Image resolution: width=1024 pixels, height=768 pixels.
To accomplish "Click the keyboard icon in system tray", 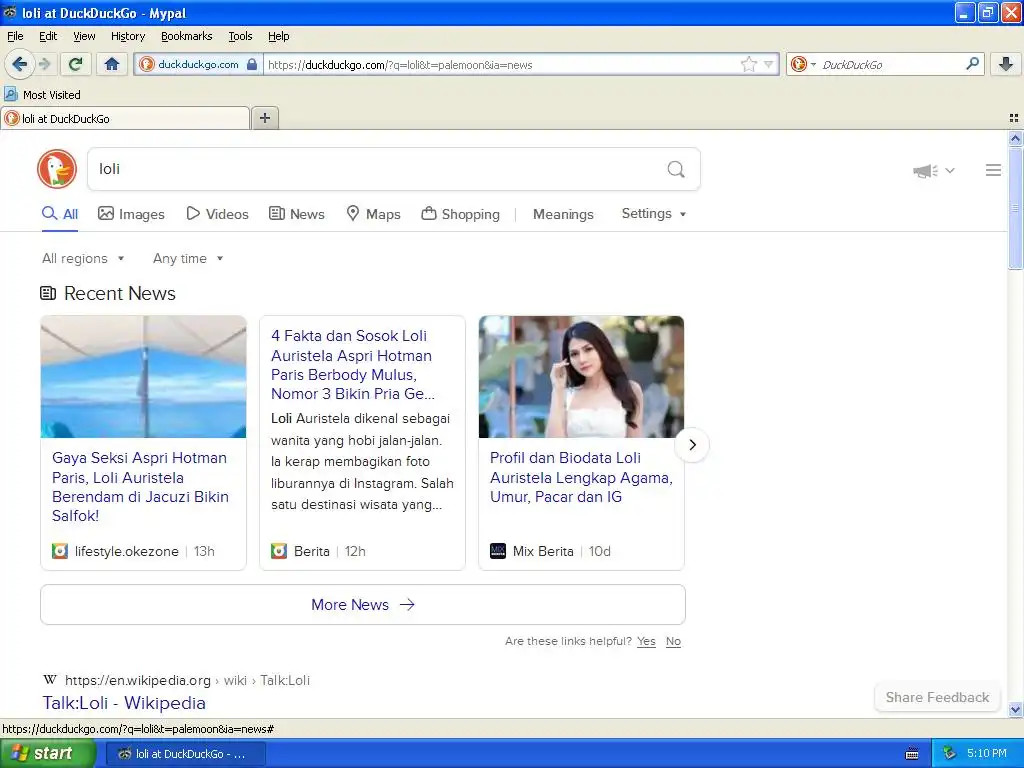I will [912, 754].
